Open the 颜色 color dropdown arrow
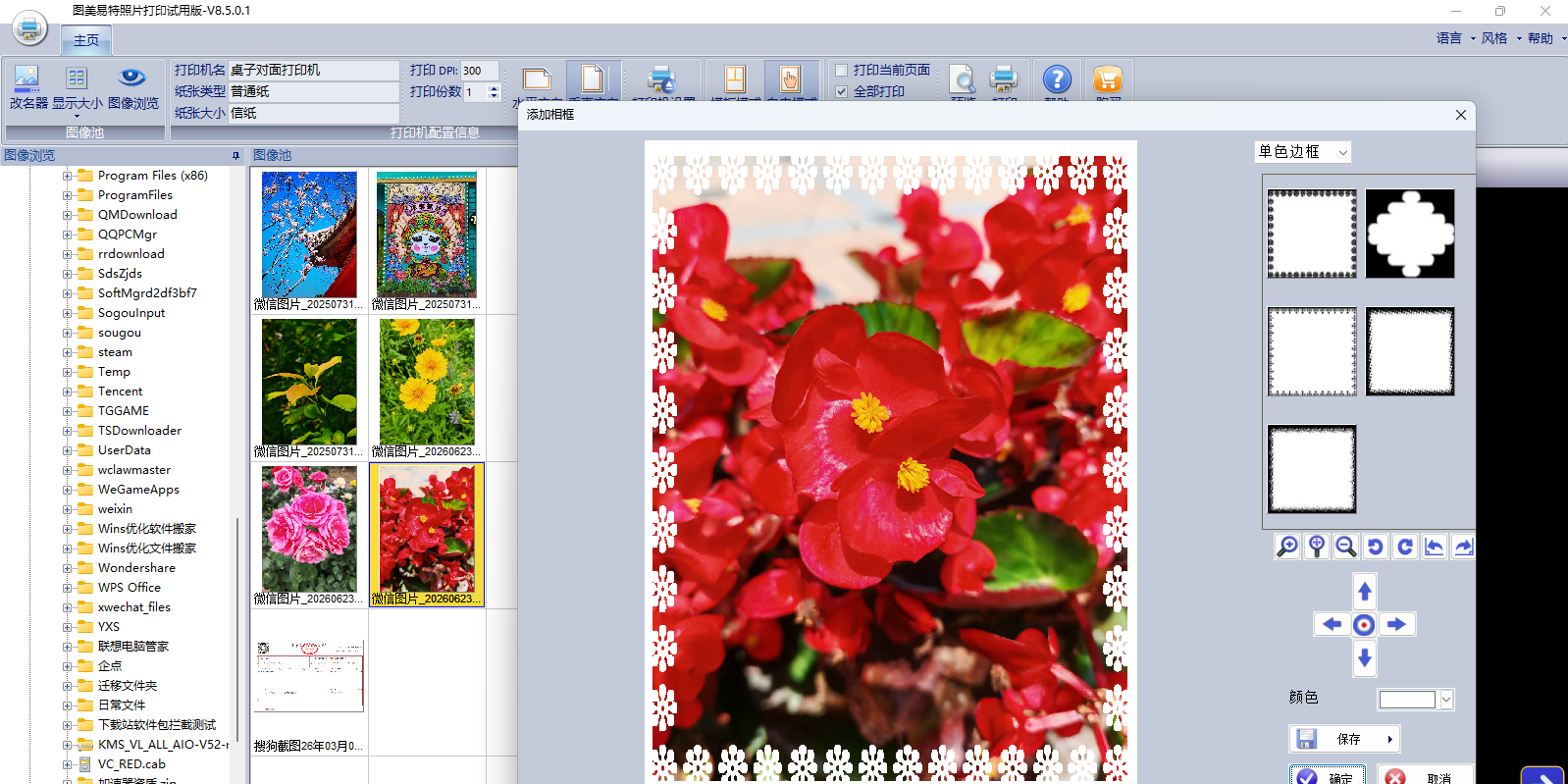 (x=1446, y=700)
